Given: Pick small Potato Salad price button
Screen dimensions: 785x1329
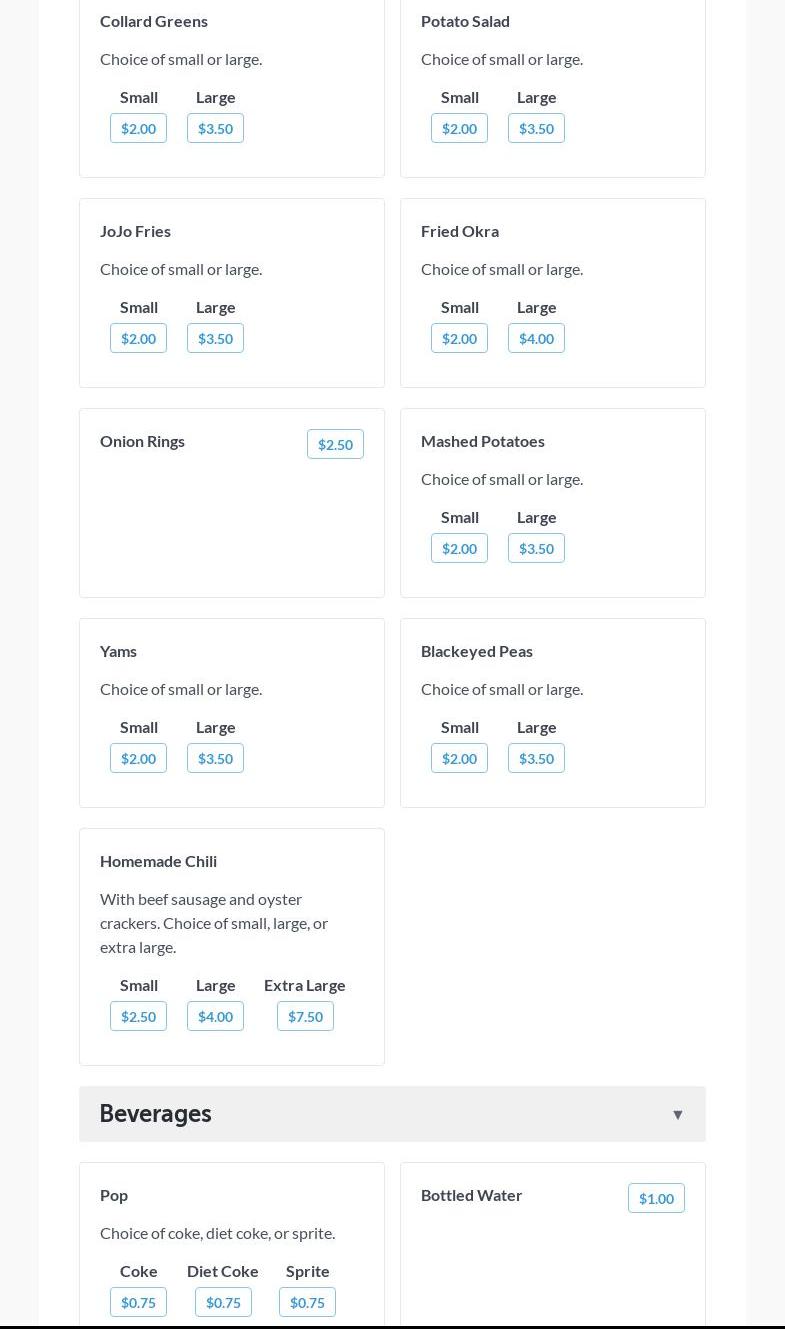Looking at the screenshot, I should (x=459, y=128).
